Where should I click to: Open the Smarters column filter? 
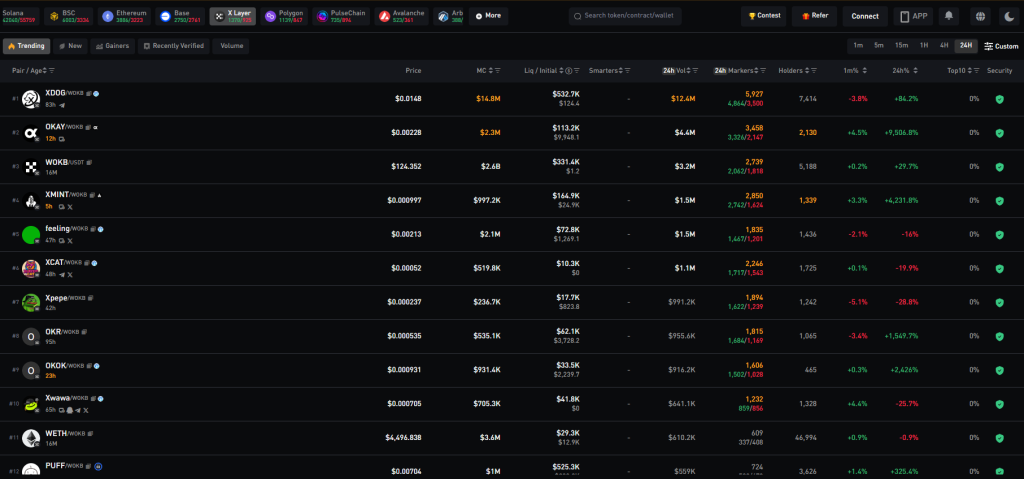(x=628, y=71)
